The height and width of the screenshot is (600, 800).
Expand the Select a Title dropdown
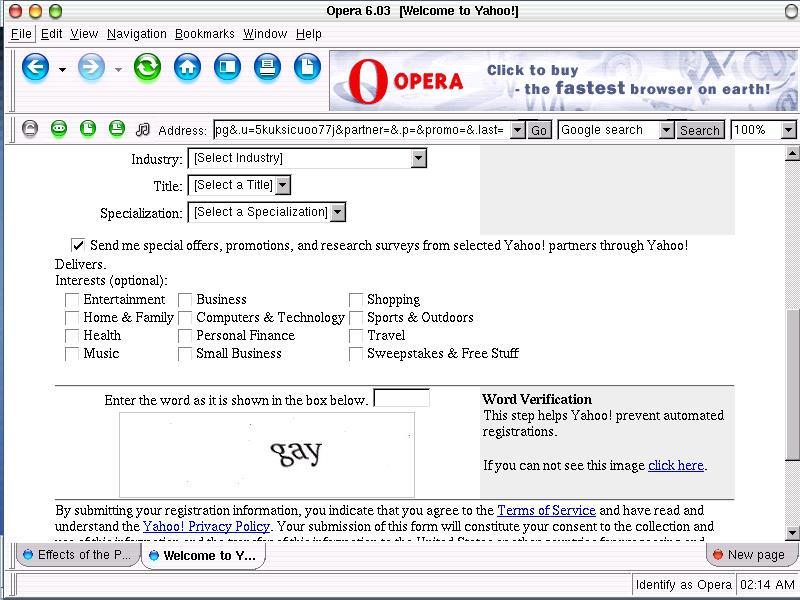click(x=239, y=185)
